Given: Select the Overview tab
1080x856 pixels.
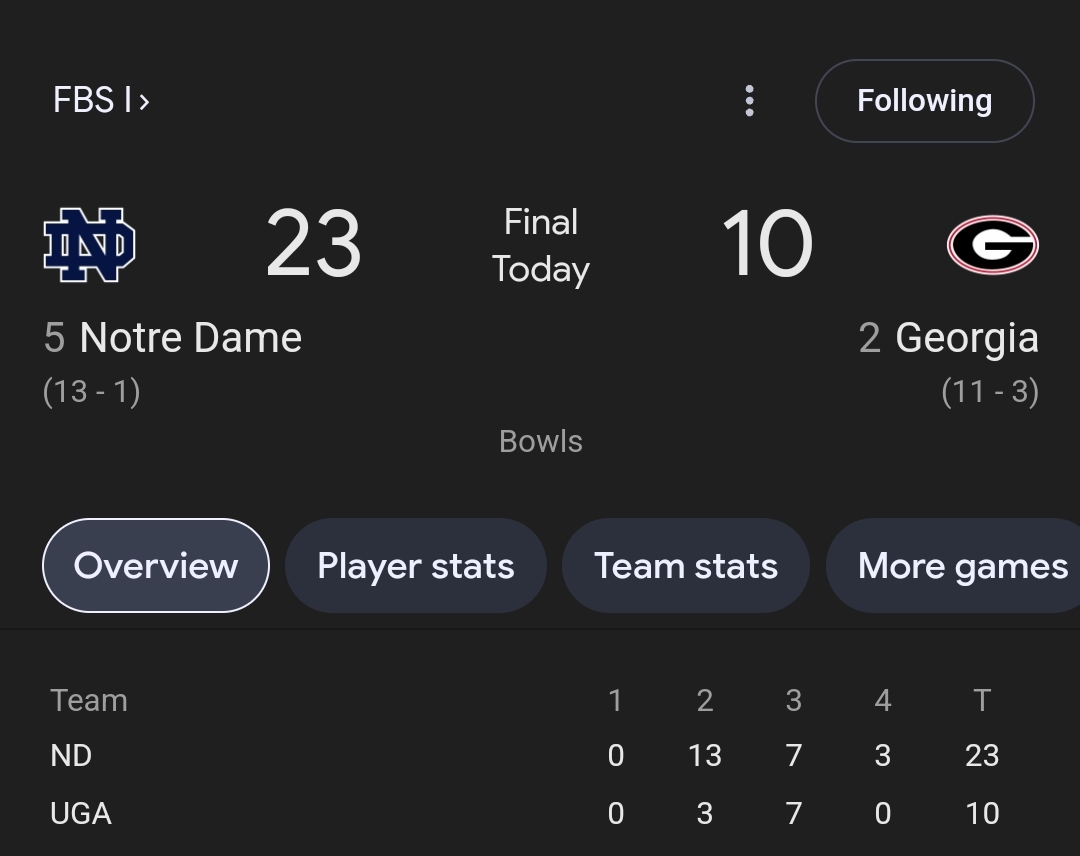Looking at the screenshot, I should point(156,566).
